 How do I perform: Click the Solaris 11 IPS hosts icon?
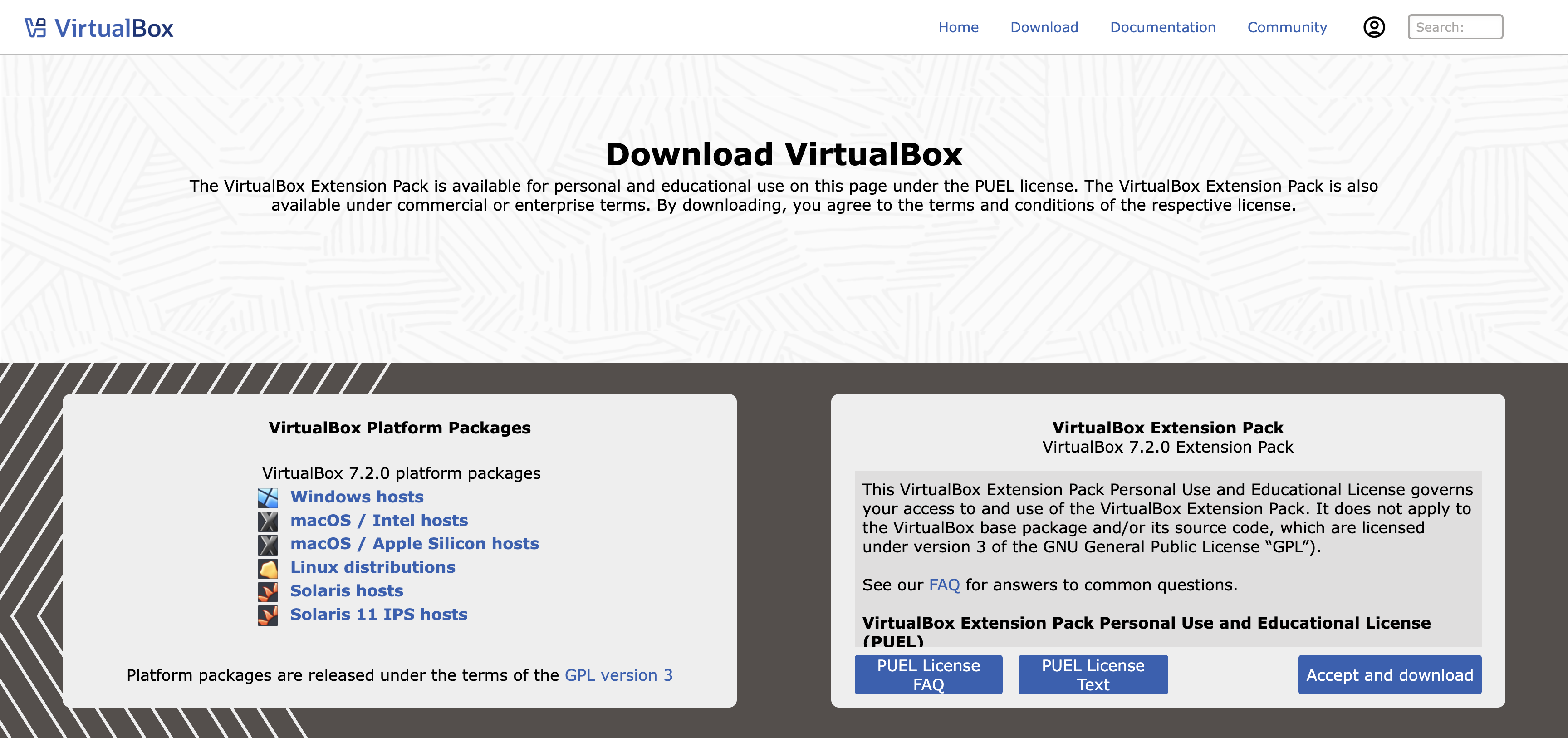pos(268,615)
